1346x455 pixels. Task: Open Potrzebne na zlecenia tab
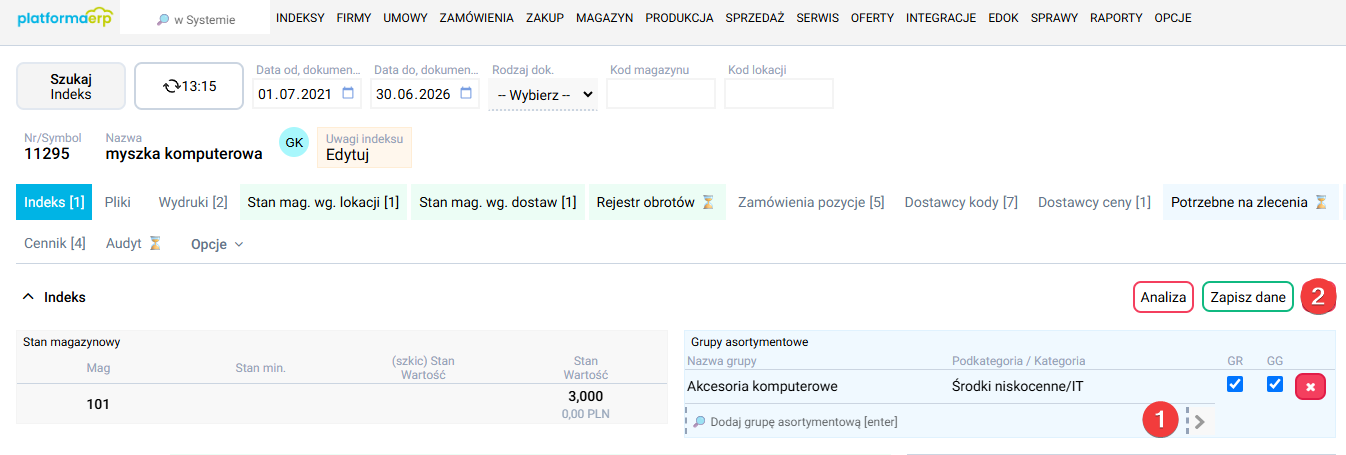(x=1249, y=202)
